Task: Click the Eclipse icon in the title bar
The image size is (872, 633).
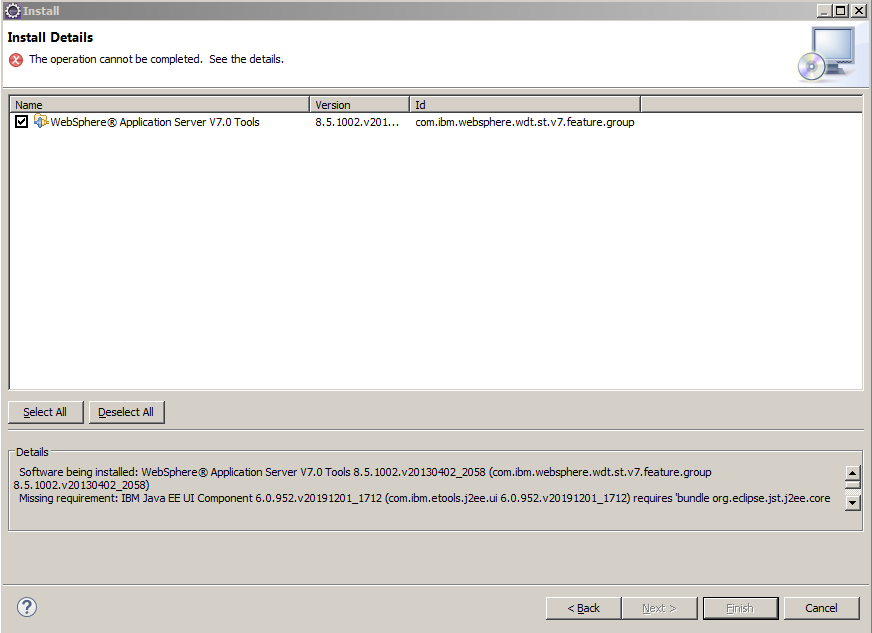Action: click(12, 11)
